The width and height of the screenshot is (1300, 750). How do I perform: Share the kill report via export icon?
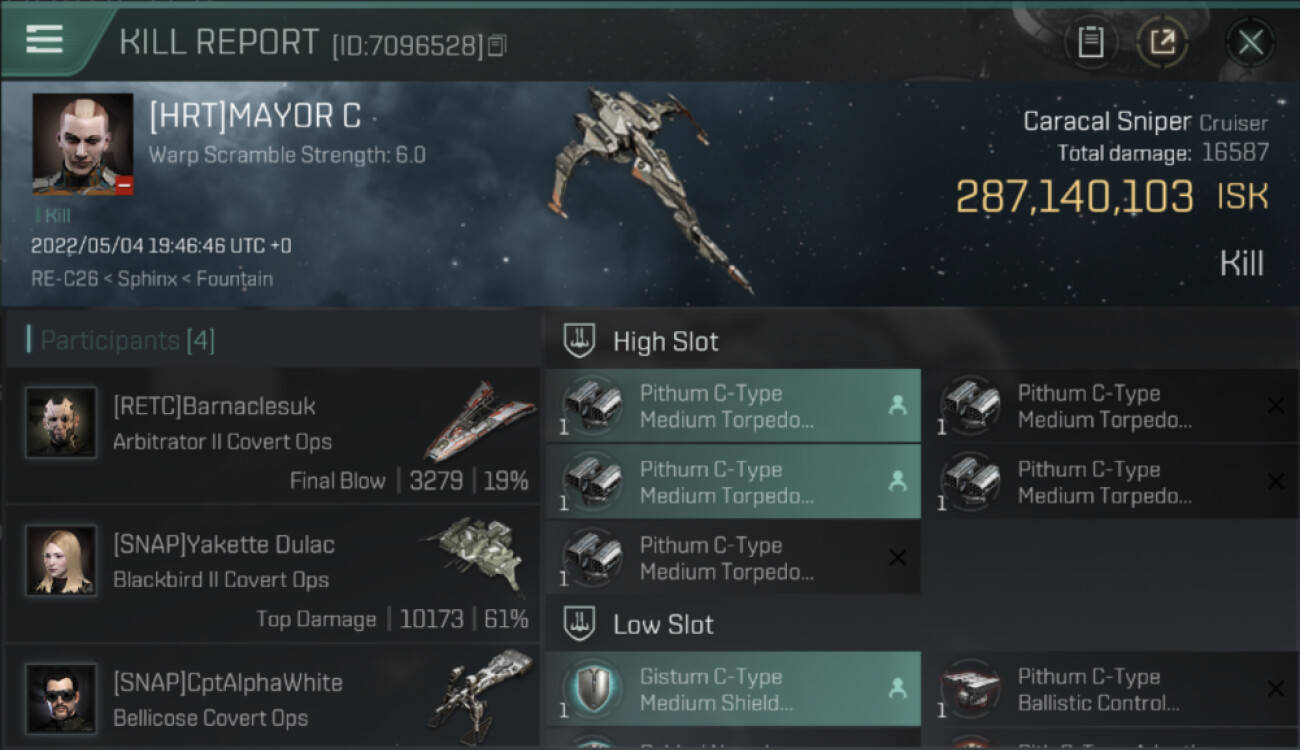click(1162, 42)
